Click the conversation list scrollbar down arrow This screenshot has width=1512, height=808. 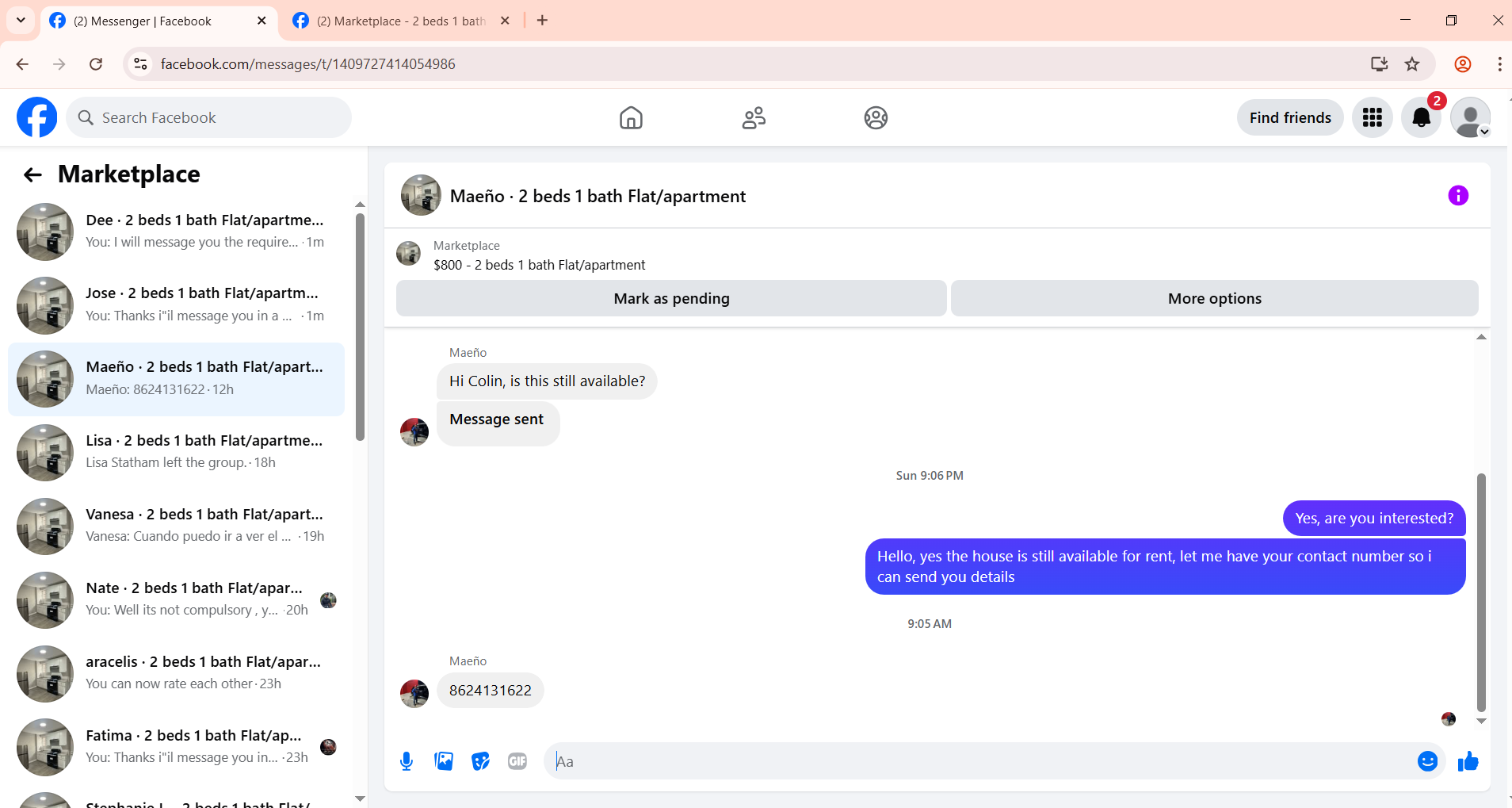point(360,798)
